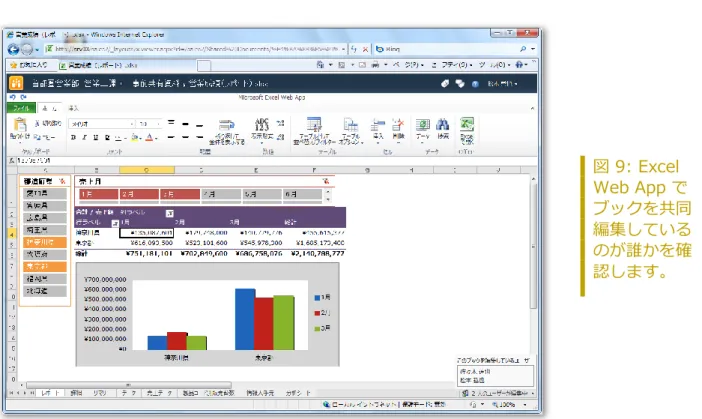The width and height of the screenshot is (702, 419).
Task: Open the Table Options icon
Action: point(351,125)
